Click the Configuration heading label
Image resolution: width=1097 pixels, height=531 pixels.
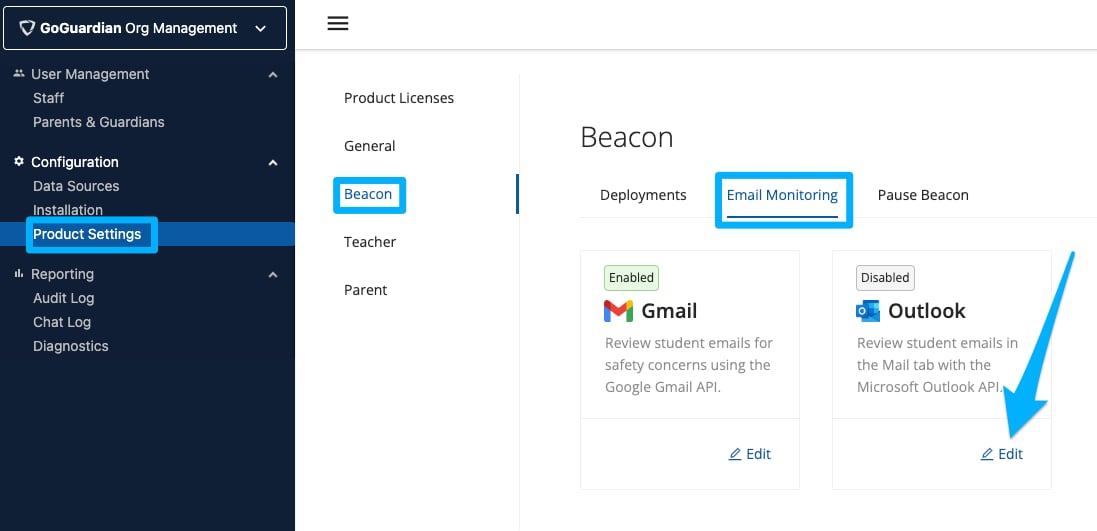pyautogui.click(x=75, y=162)
